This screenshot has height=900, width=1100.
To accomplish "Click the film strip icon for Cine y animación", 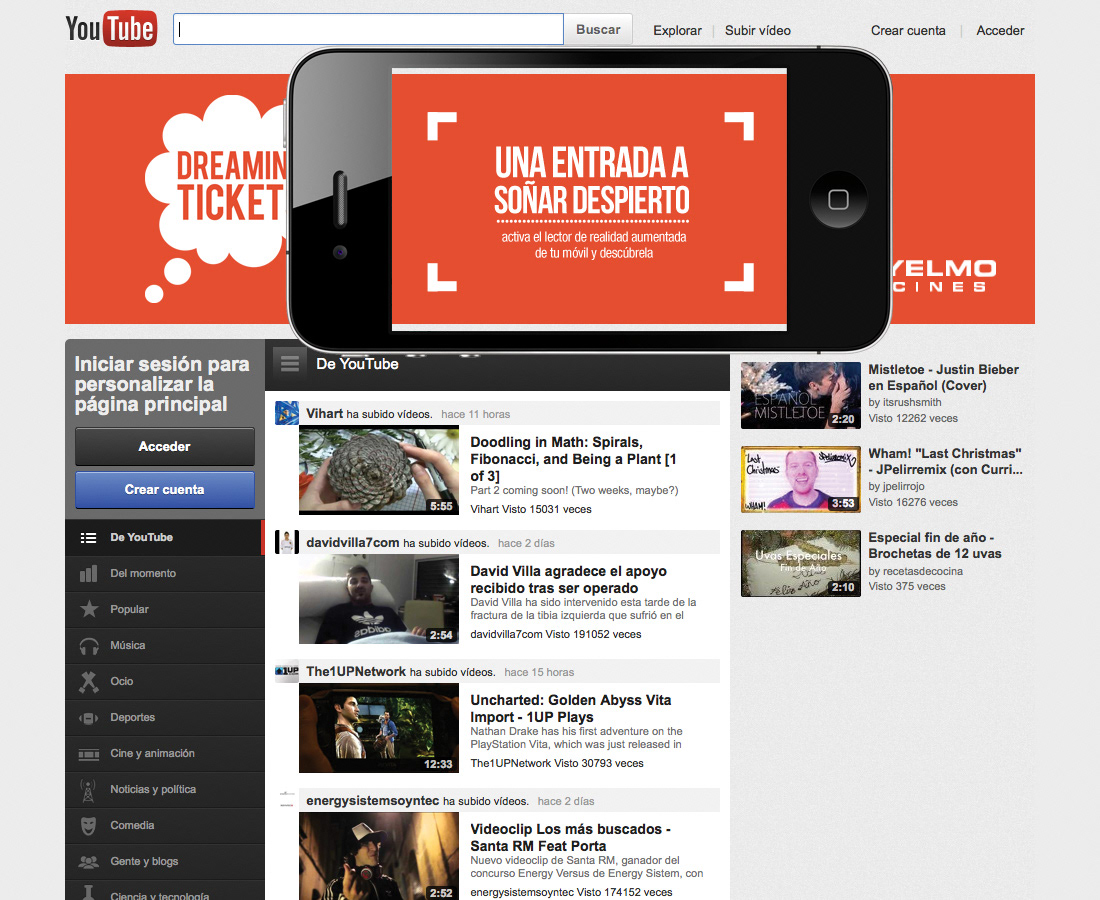I will [89, 754].
